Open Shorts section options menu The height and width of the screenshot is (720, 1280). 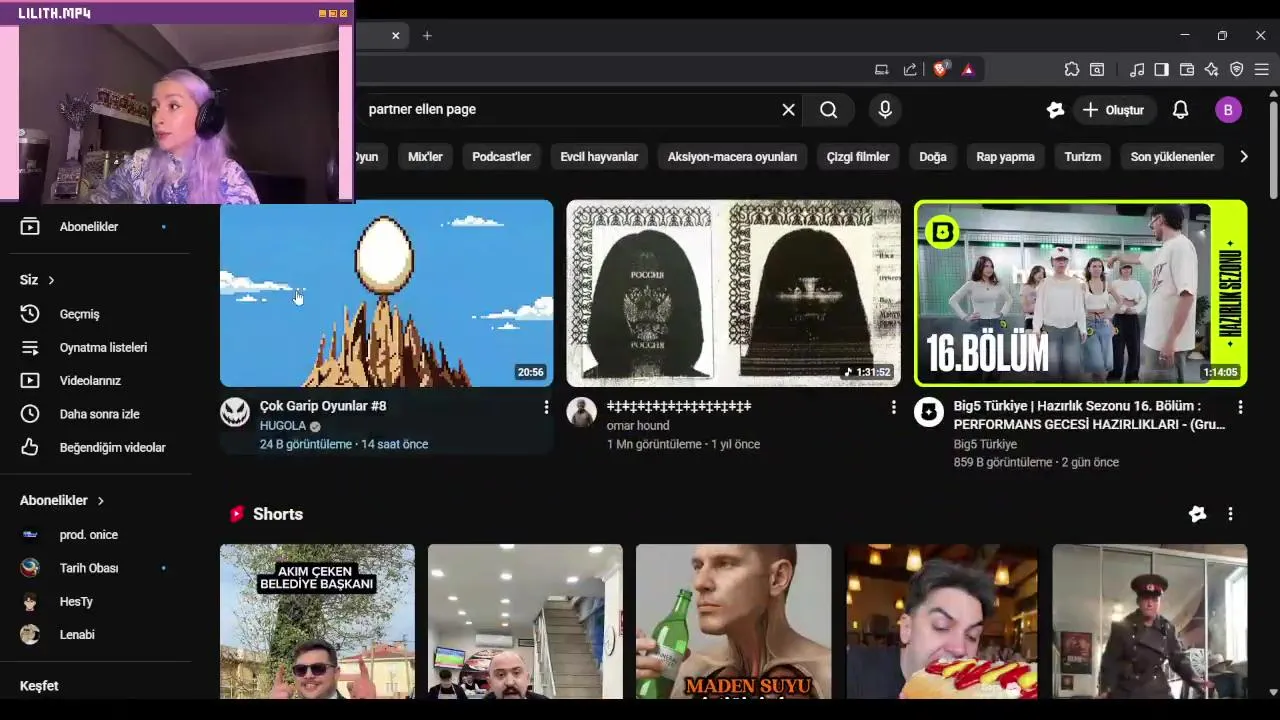1230,514
